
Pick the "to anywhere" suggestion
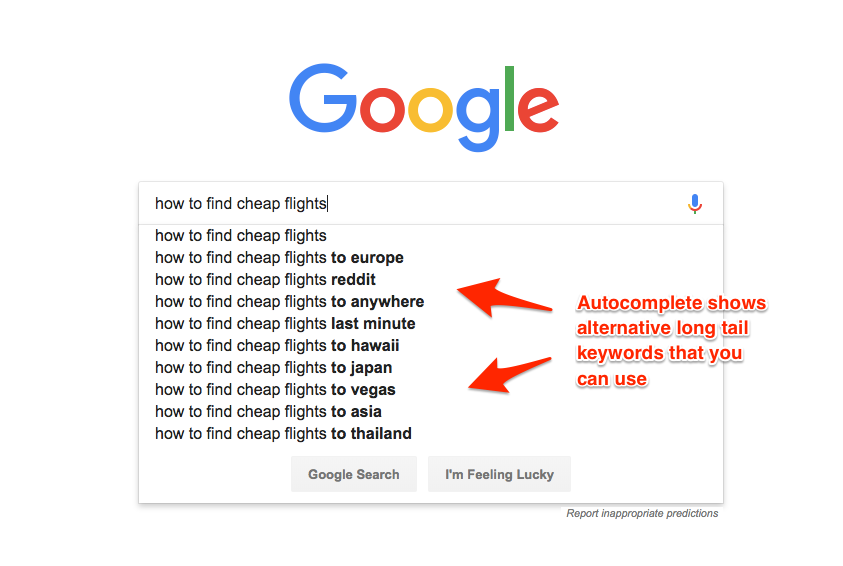click(x=289, y=302)
